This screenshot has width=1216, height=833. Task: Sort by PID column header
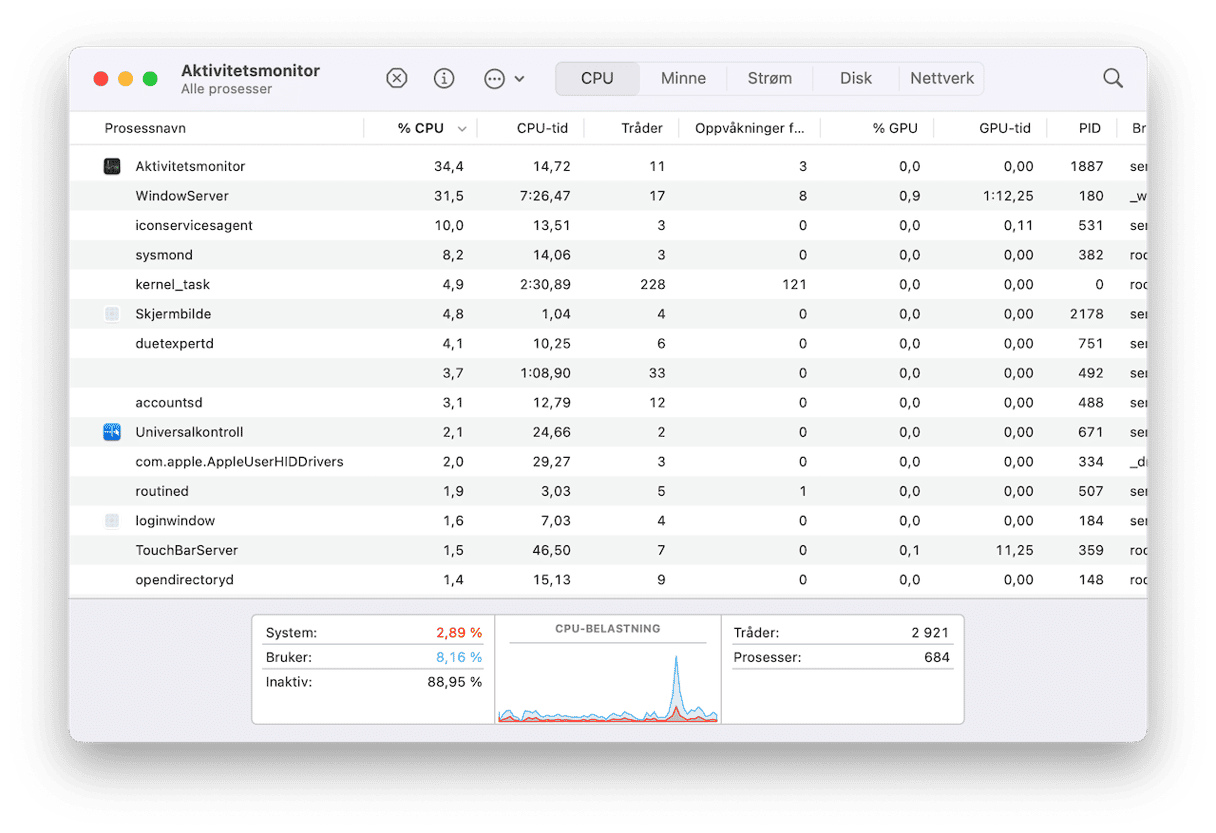[1089, 128]
